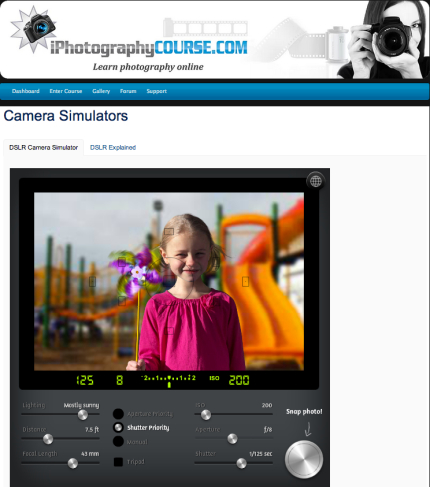430x487 pixels.
Task: Click the Focal Length slider handle
Action: coord(73,463)
